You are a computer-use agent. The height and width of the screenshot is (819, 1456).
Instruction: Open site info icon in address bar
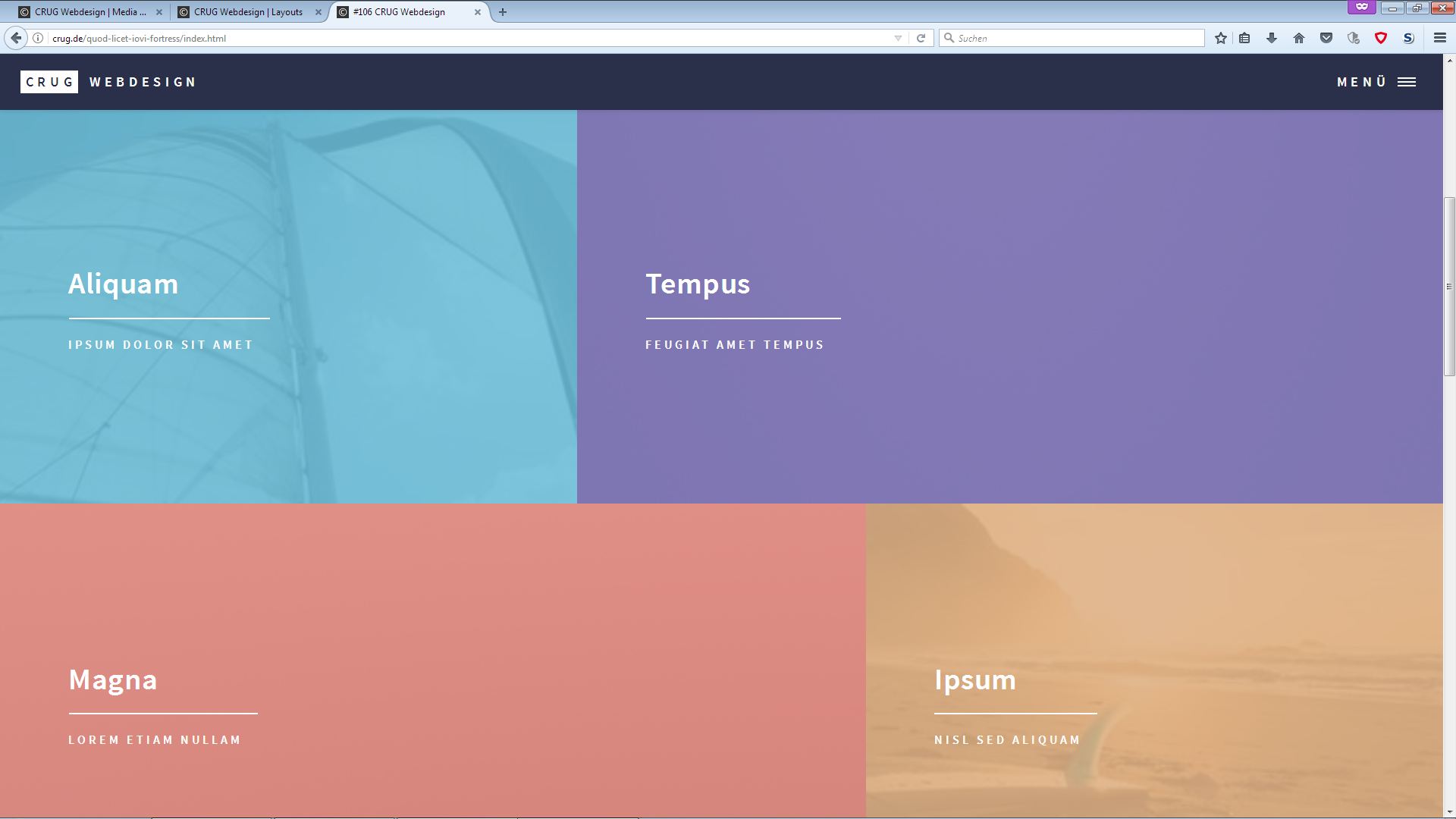38,38
